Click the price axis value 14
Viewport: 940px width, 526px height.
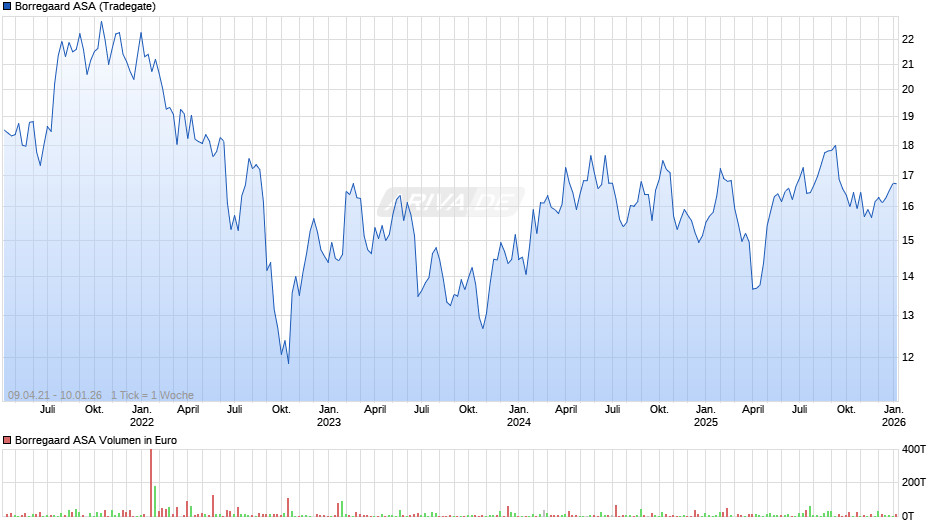[908, 276]
